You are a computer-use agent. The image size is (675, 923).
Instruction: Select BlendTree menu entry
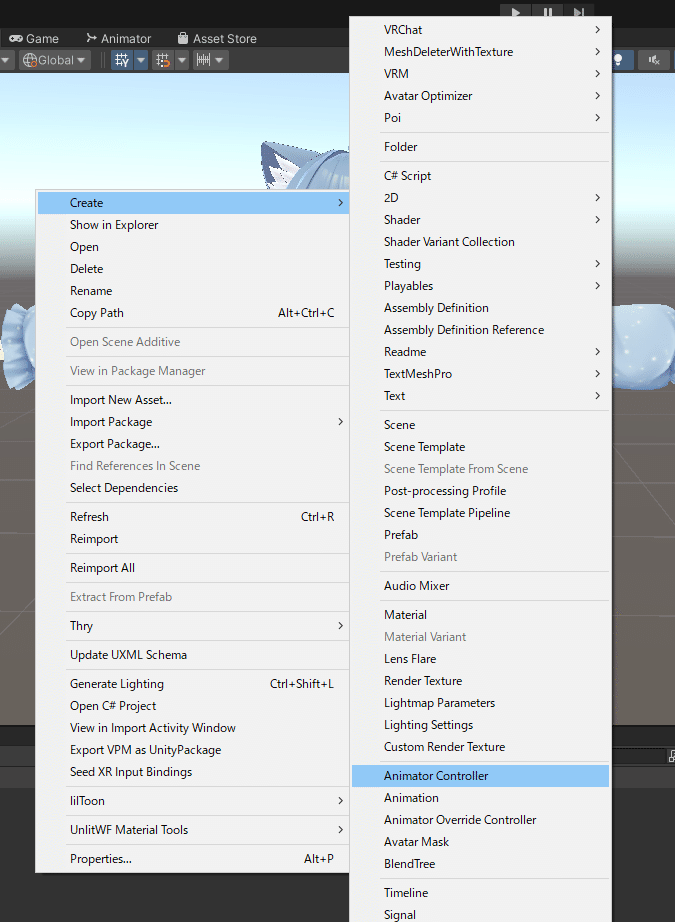point(480,864)
